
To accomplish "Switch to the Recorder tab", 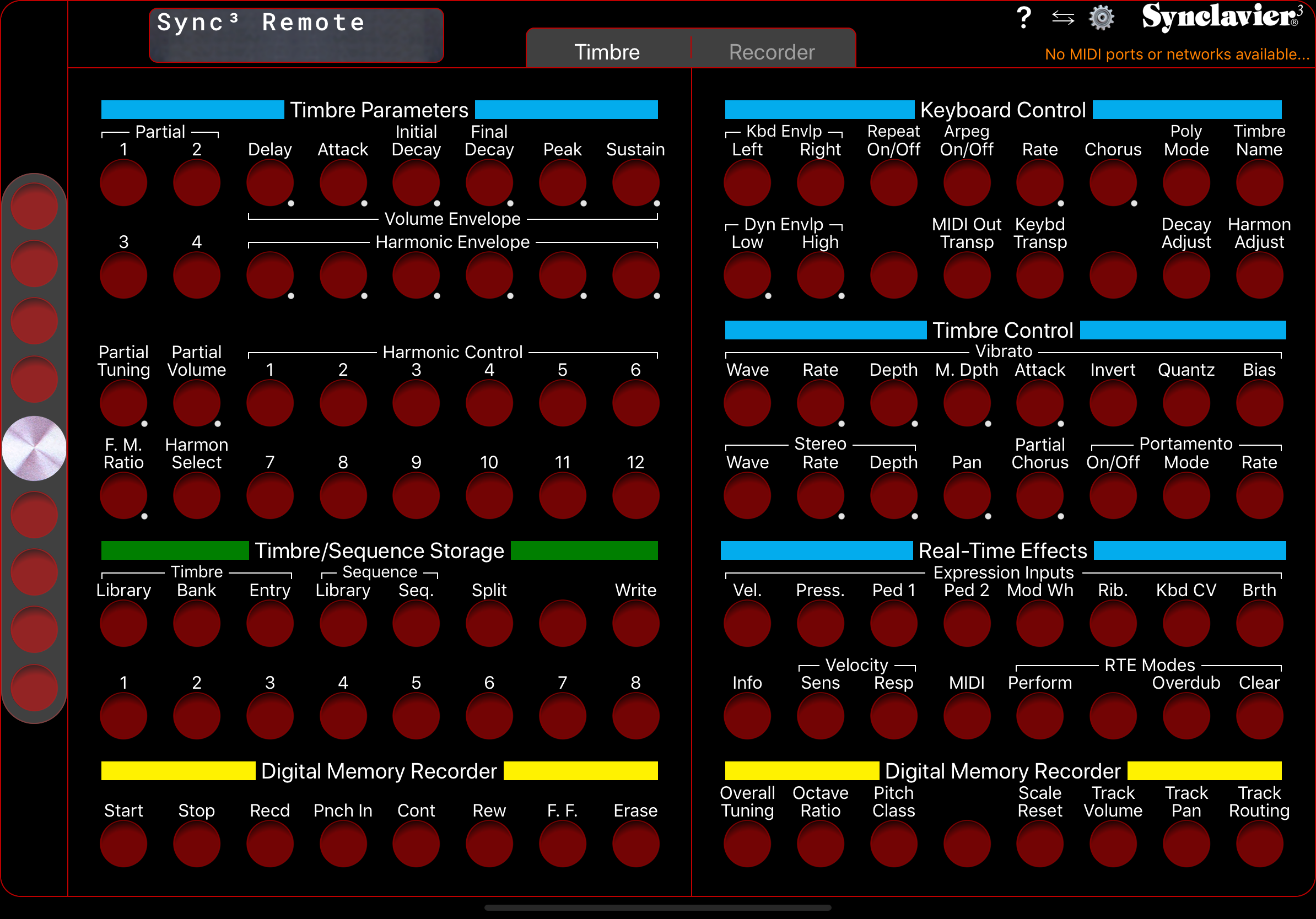I will coord(772,52).
